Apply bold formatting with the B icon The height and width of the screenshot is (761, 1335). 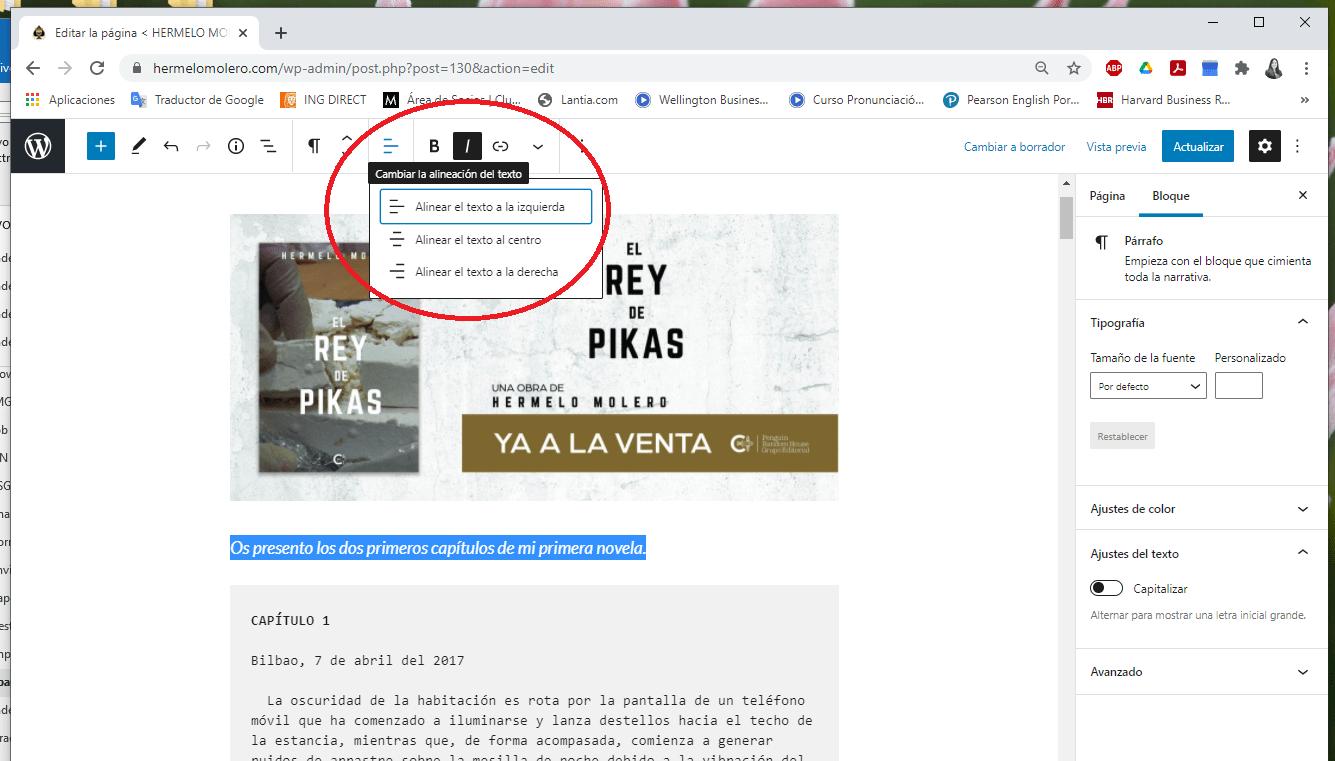(434, 146)
